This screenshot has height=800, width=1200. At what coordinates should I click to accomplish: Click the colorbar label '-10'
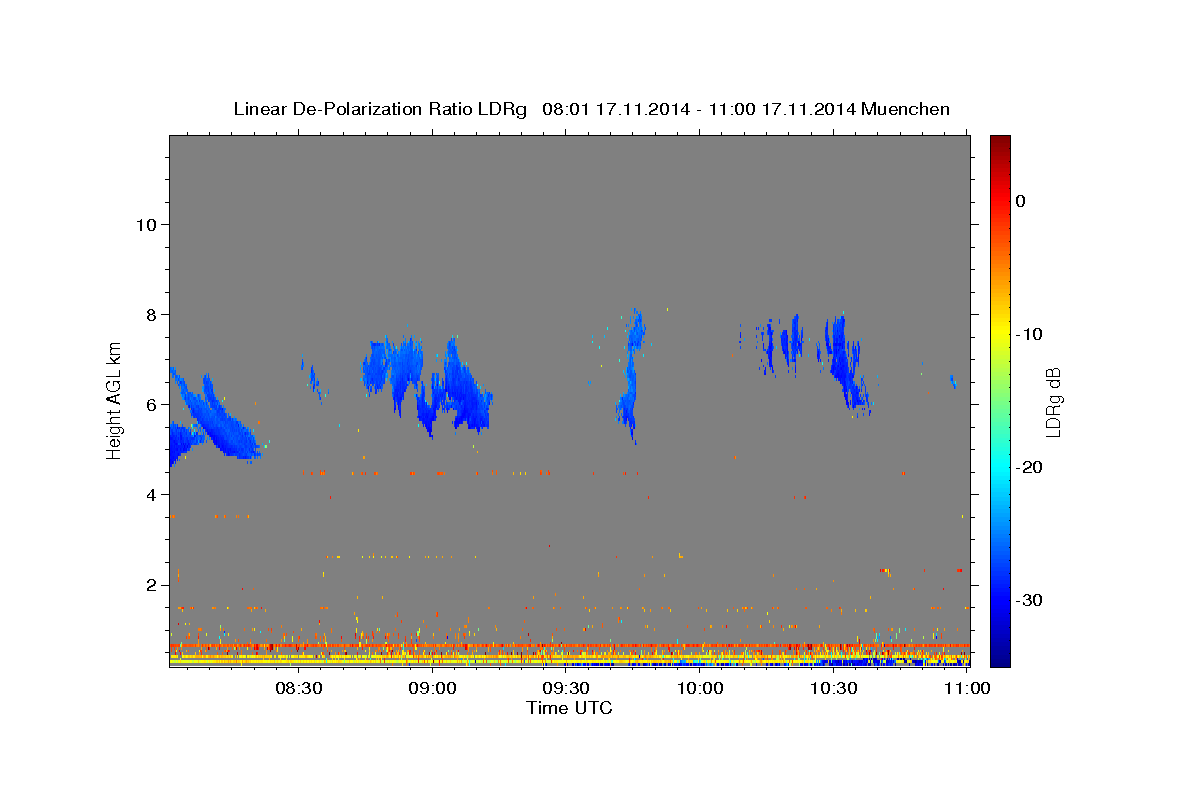tap(1030, 334)
